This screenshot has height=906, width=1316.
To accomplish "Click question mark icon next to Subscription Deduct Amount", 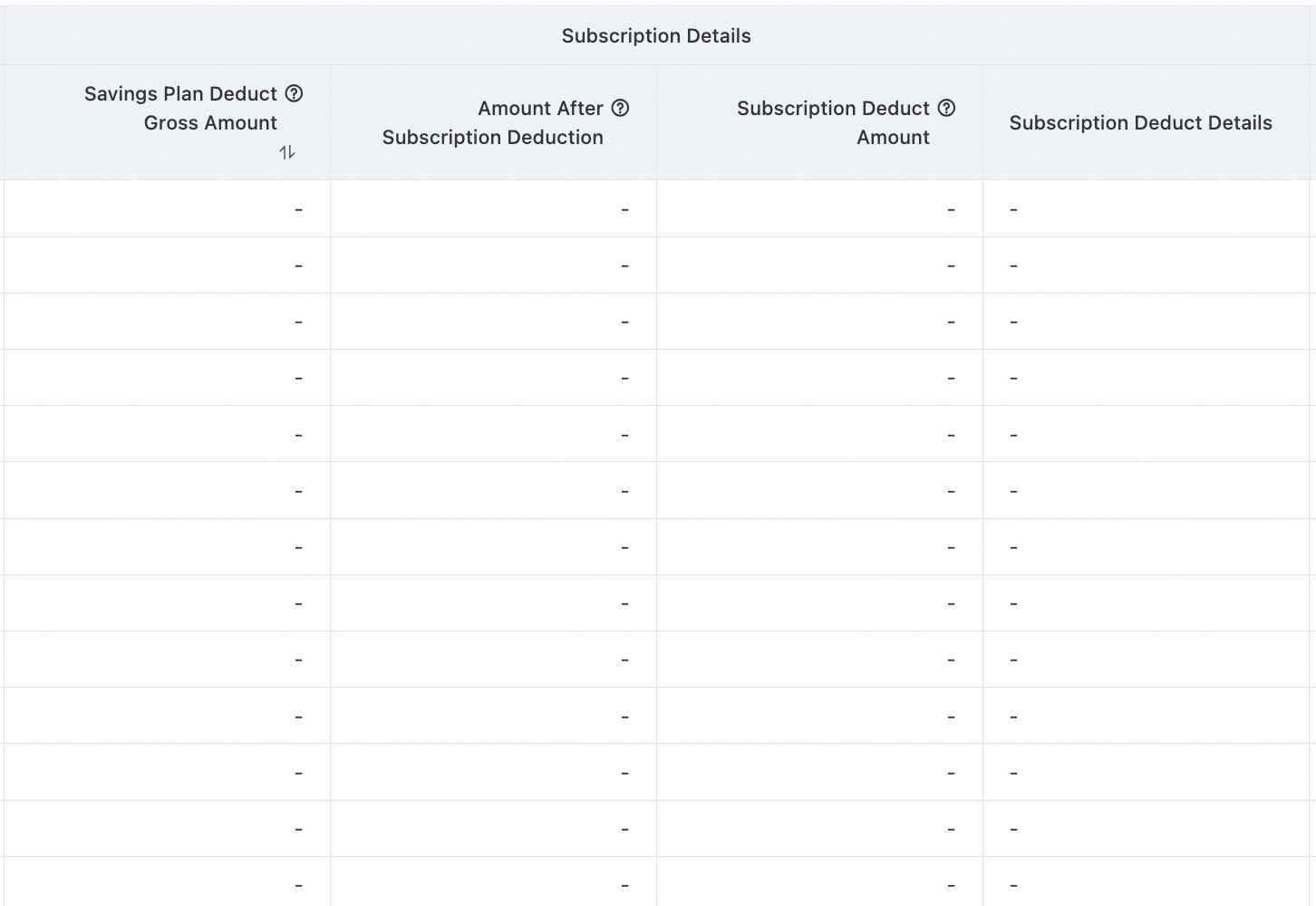I will point(946,108).
